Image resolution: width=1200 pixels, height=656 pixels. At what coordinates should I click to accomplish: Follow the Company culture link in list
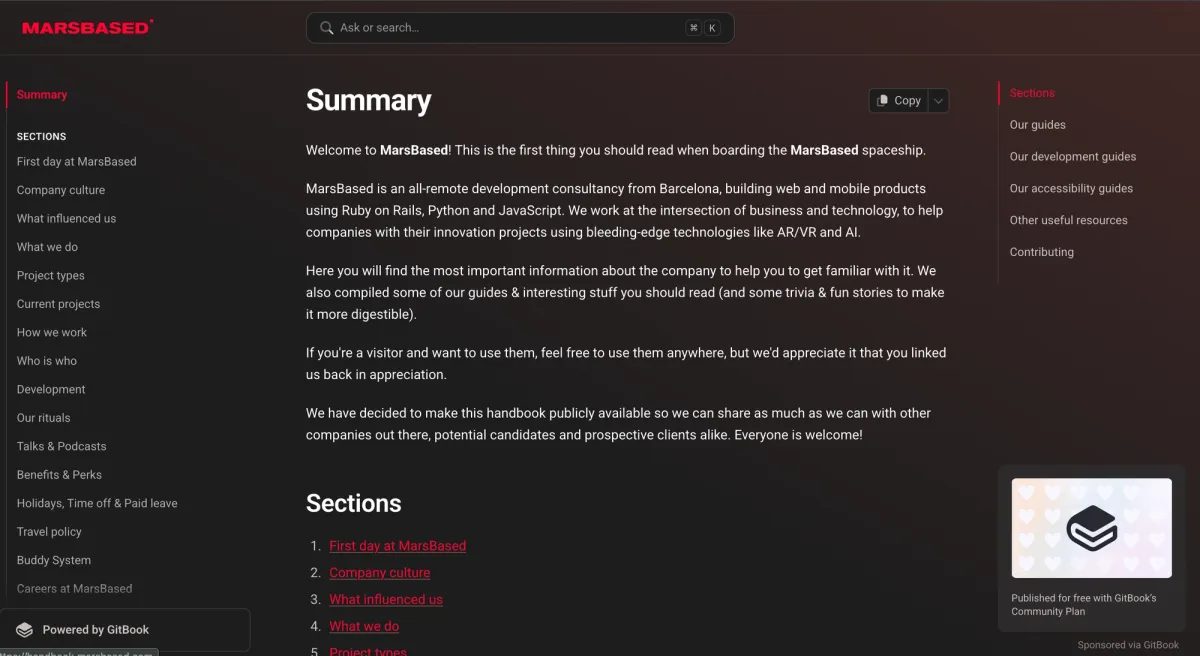click(x=379, y=573)
